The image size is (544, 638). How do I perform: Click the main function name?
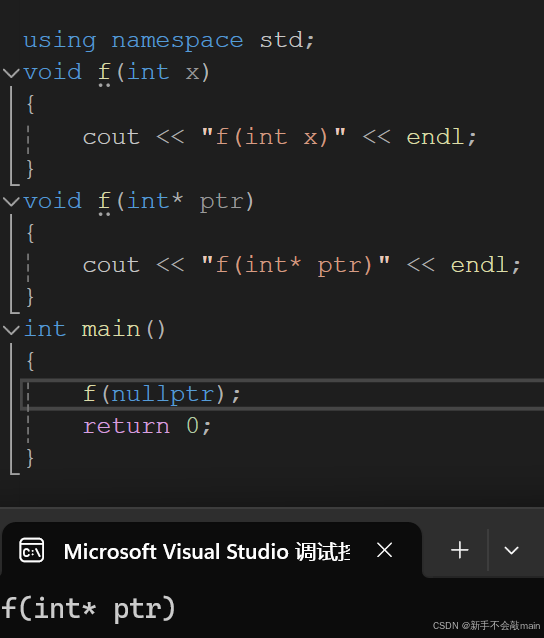[x=111, y=329]
